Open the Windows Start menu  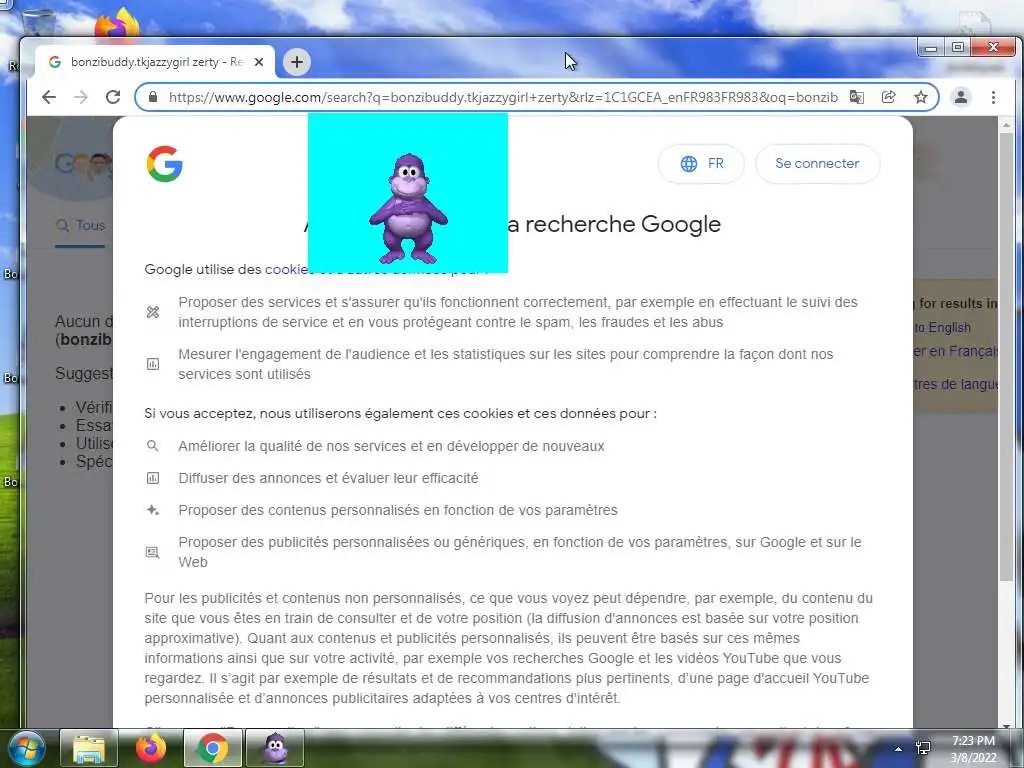[25, 748]
